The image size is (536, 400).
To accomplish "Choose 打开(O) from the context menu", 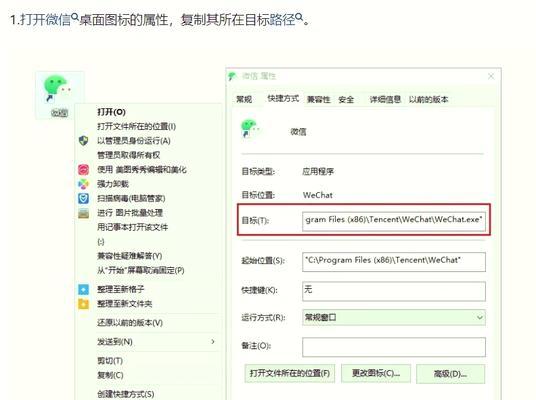I will [x=111, y=112].
